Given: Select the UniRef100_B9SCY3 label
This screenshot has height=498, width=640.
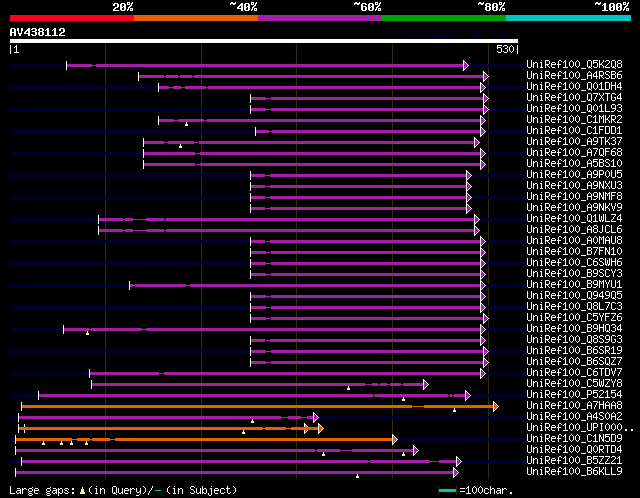Looking at the screenshot, I should click(574, 274).
